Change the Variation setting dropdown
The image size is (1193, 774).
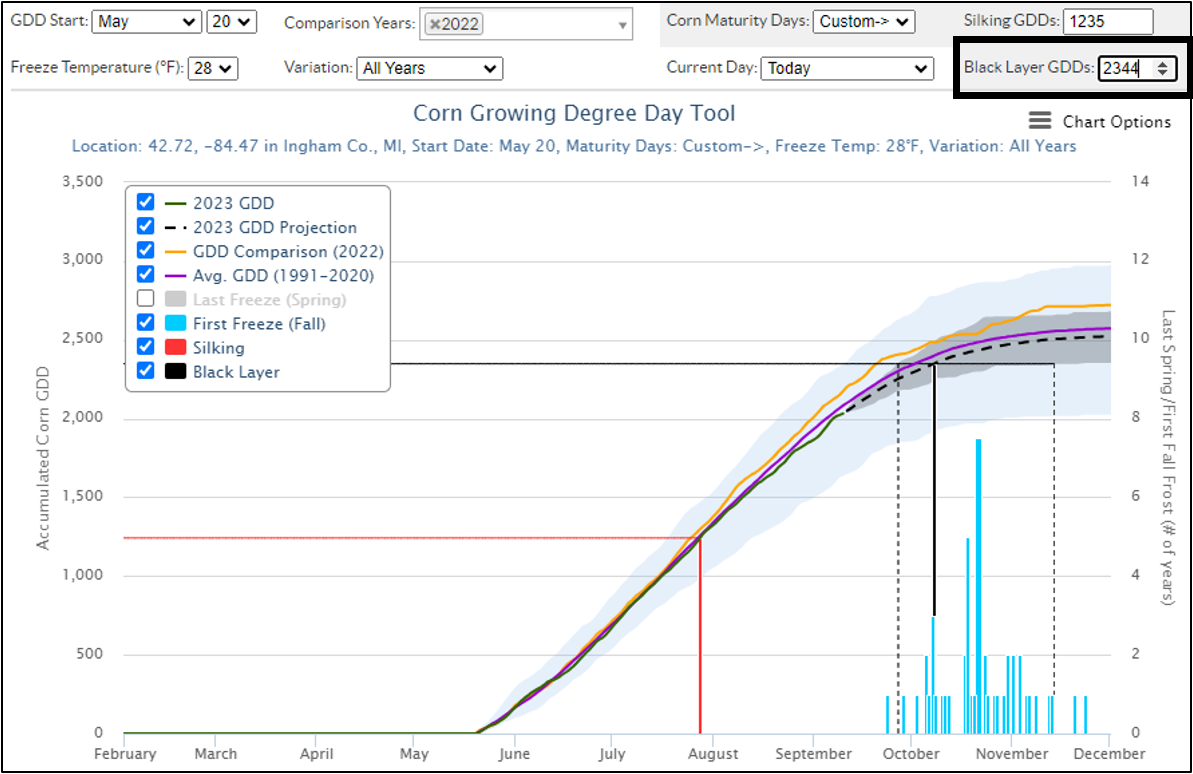pyautogui.click(x=429, y=68)
